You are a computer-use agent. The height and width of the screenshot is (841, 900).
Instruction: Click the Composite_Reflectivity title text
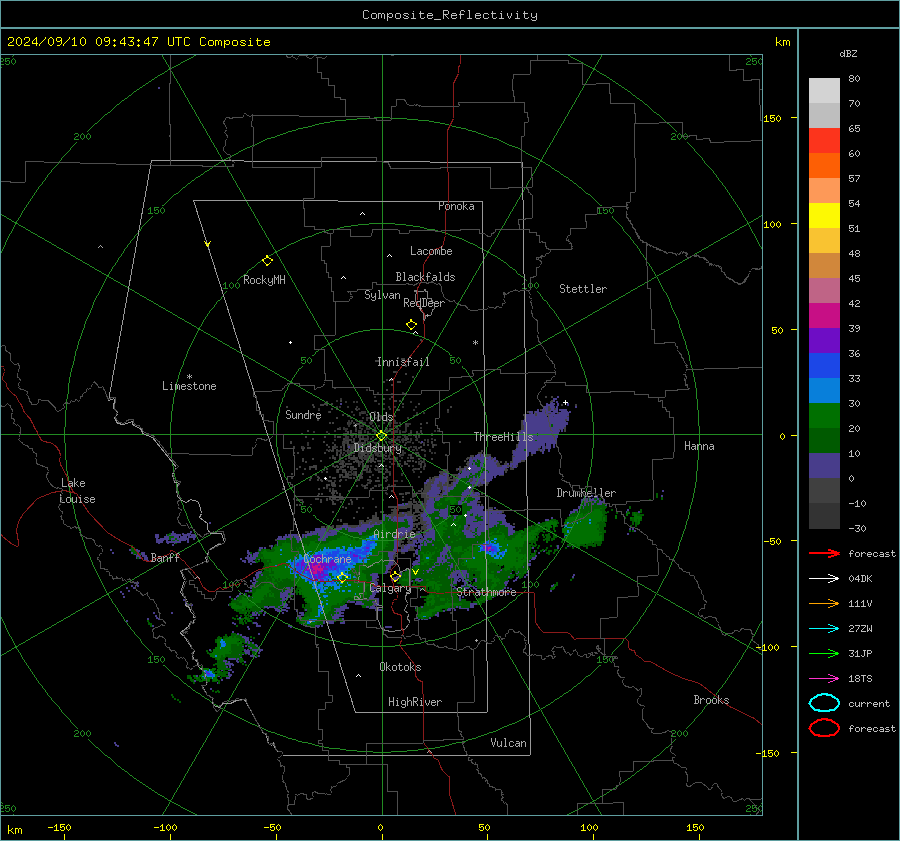click(x=450, y=15)
